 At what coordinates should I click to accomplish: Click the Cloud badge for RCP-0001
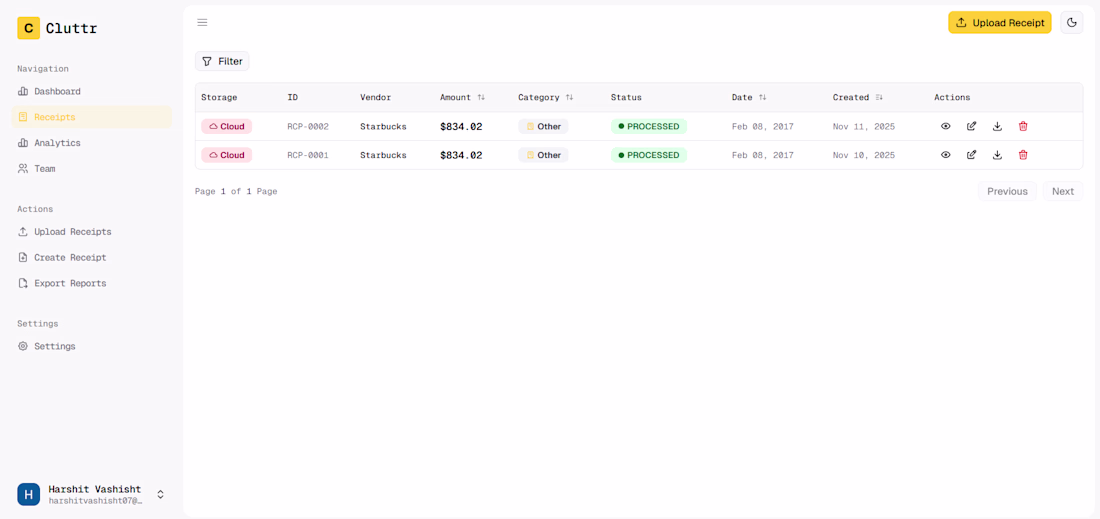point(227,155)
